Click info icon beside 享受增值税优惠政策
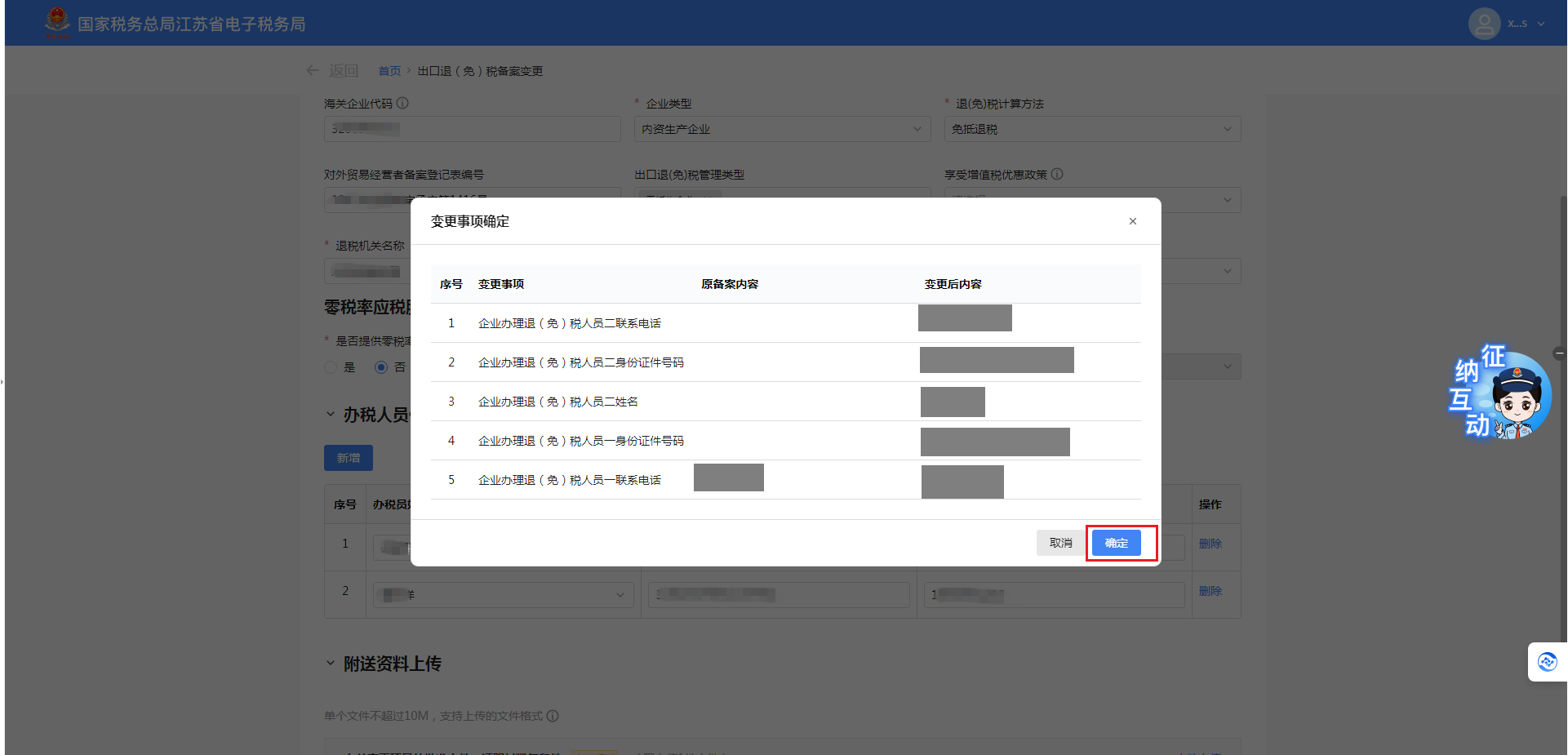This screenshot has height=755, width=1568. (x=1057, y=174)
